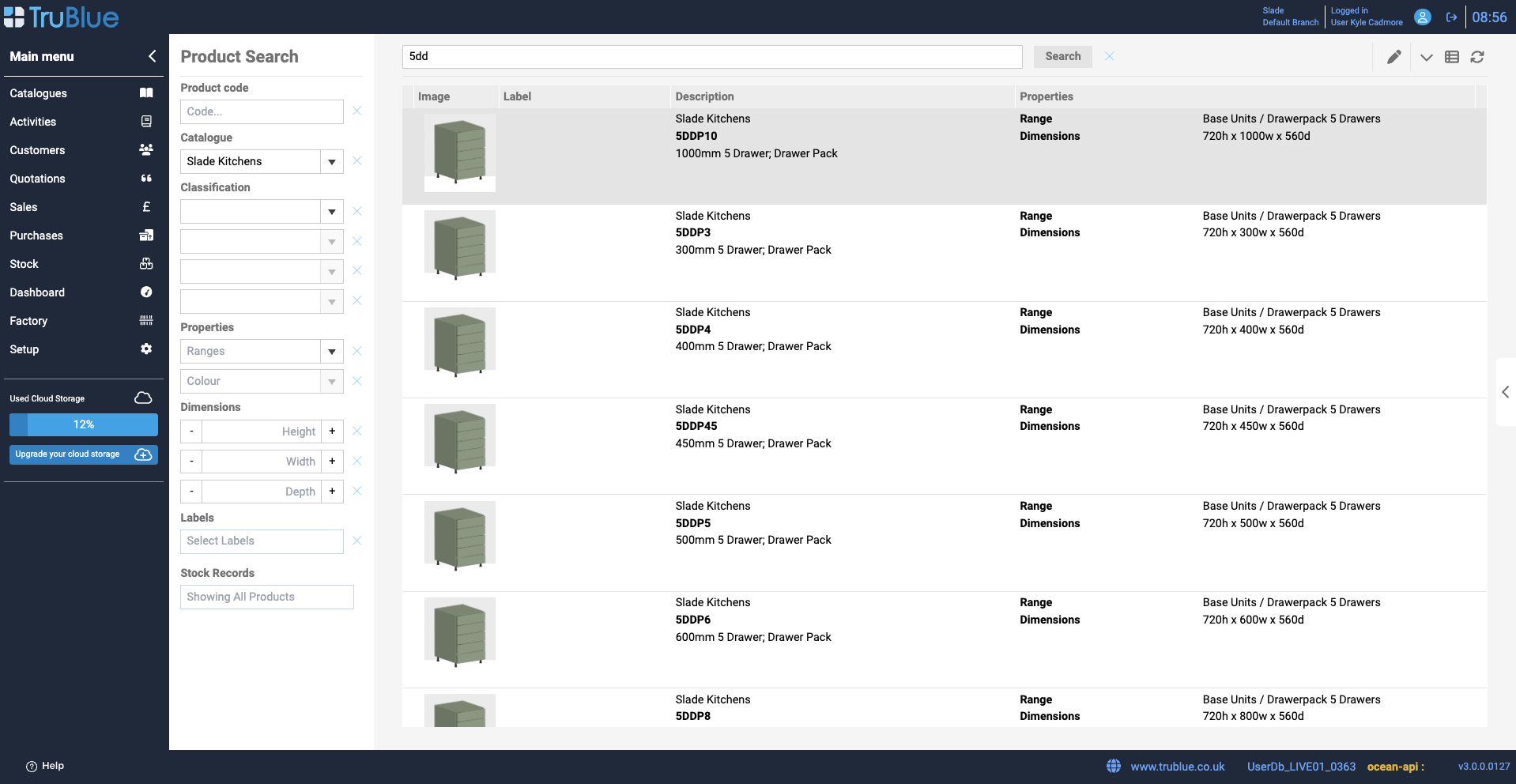Screen dimensions: 1516x784
Task: Open the user profile avatar icon
Action: [x=1423, y=17]
